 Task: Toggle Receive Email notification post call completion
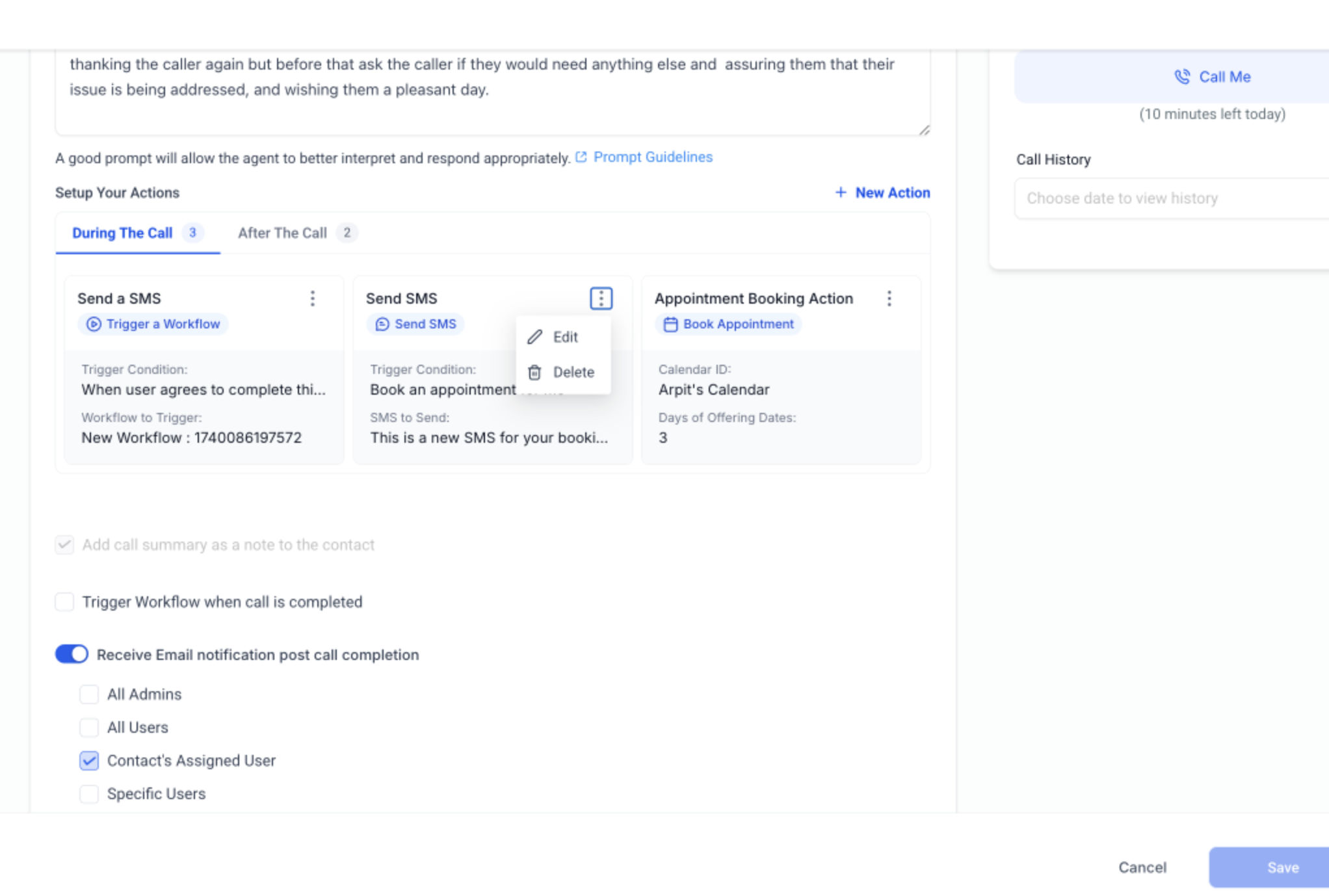[x=72, y=654]
